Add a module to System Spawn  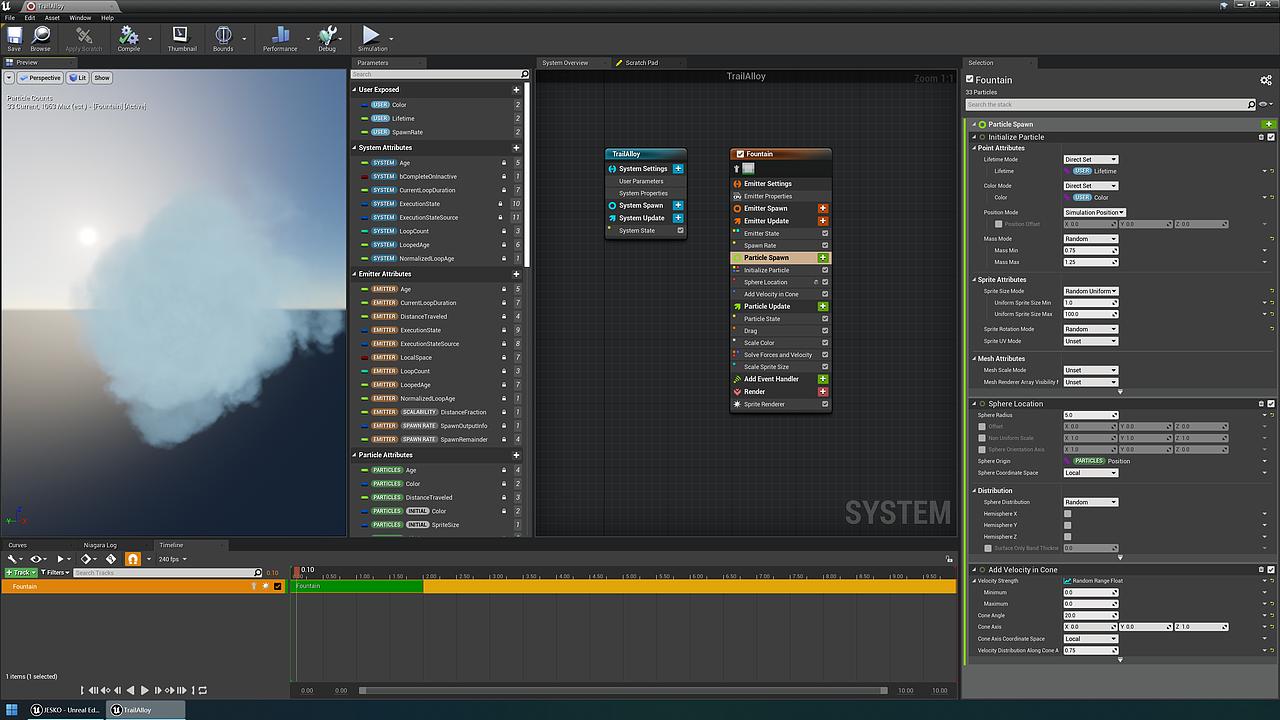pos(678,205)
